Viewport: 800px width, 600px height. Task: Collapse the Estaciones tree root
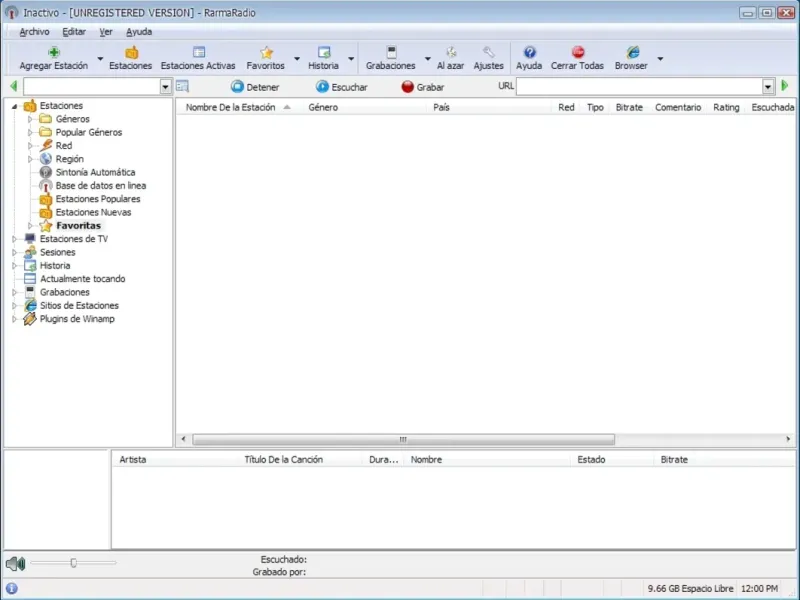click(14, 106)
